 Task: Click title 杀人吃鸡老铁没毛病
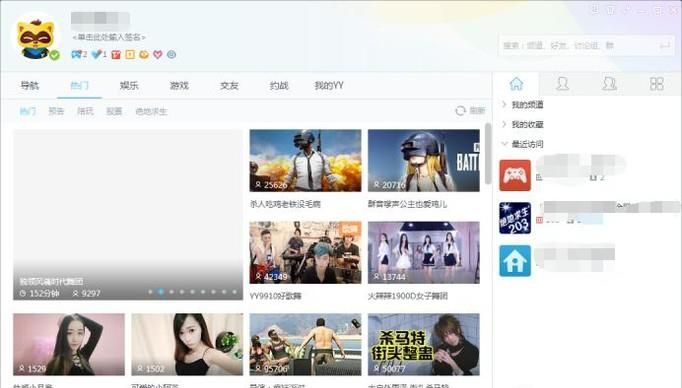click(285, 204)
